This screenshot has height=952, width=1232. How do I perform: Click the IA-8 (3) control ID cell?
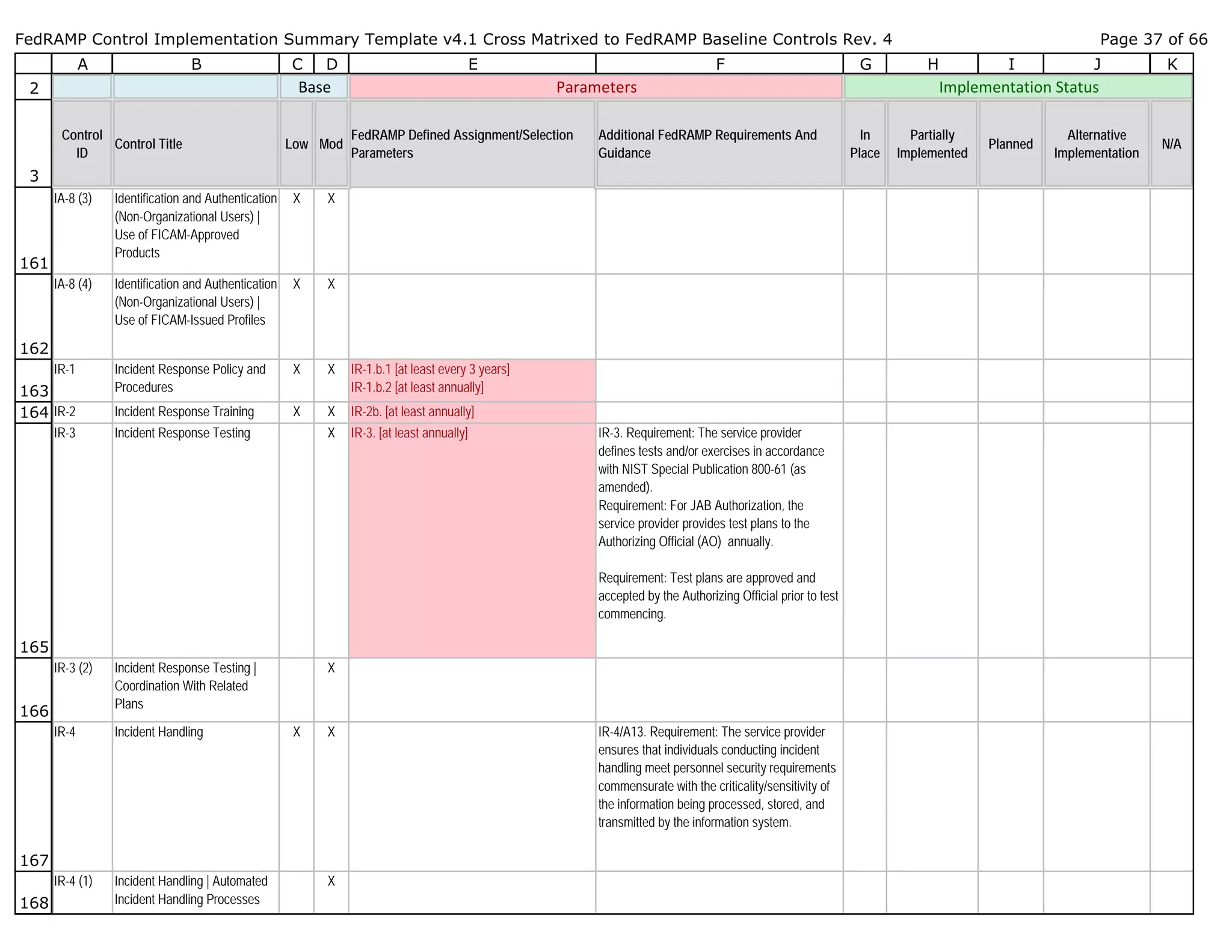point(82,232)
